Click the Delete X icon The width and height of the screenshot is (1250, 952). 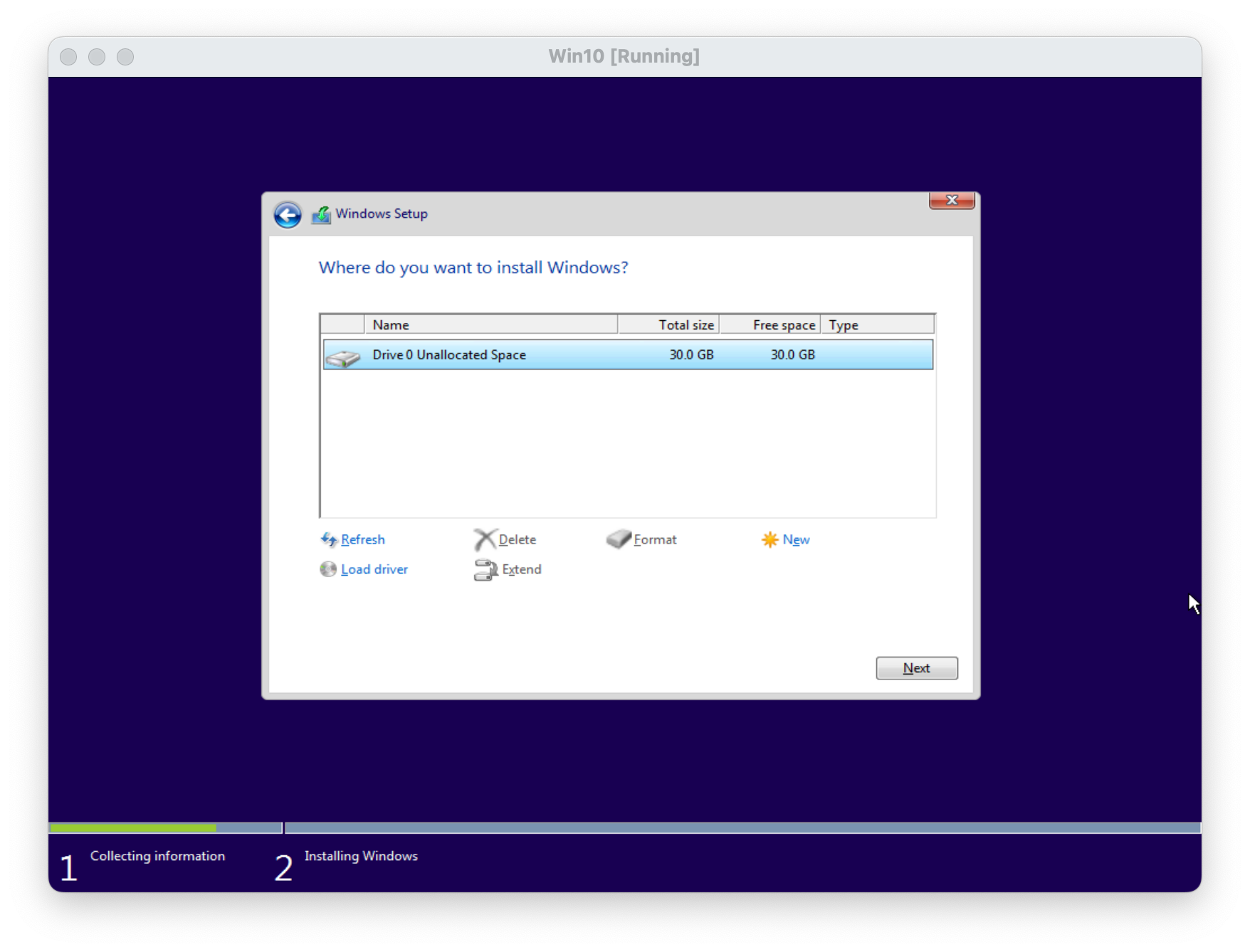coord(484,539)
